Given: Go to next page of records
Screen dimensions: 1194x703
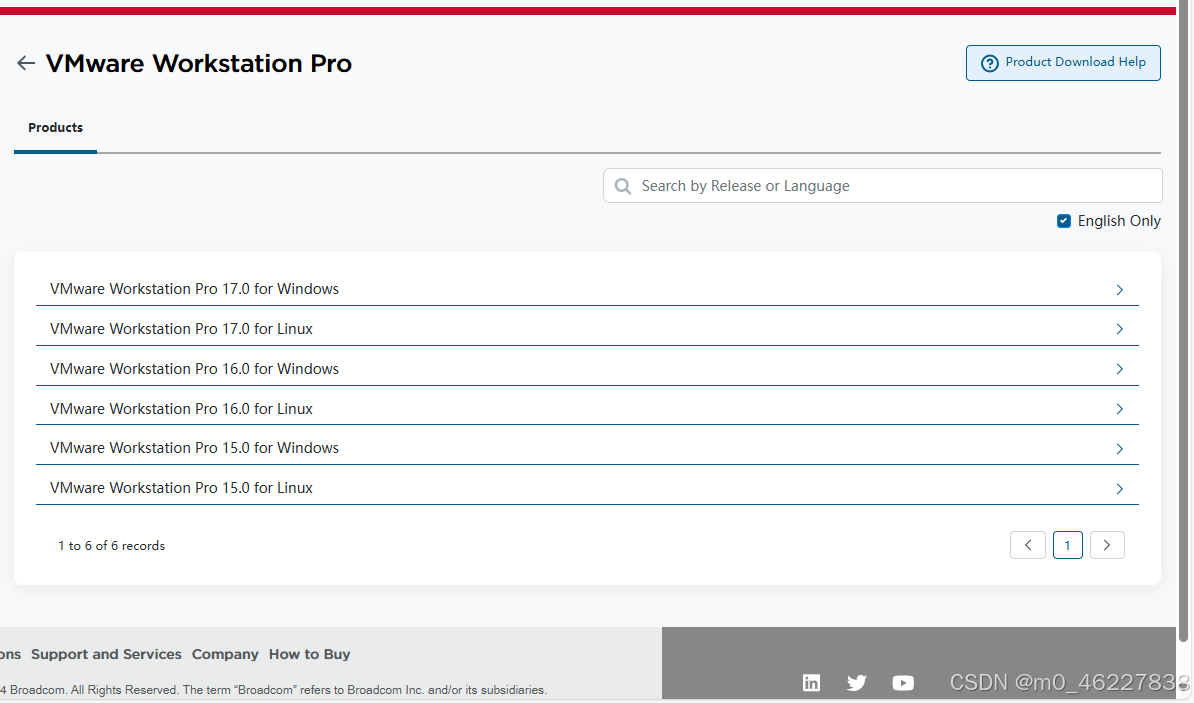Looking at the screenshot, I should pos(1107,545).
